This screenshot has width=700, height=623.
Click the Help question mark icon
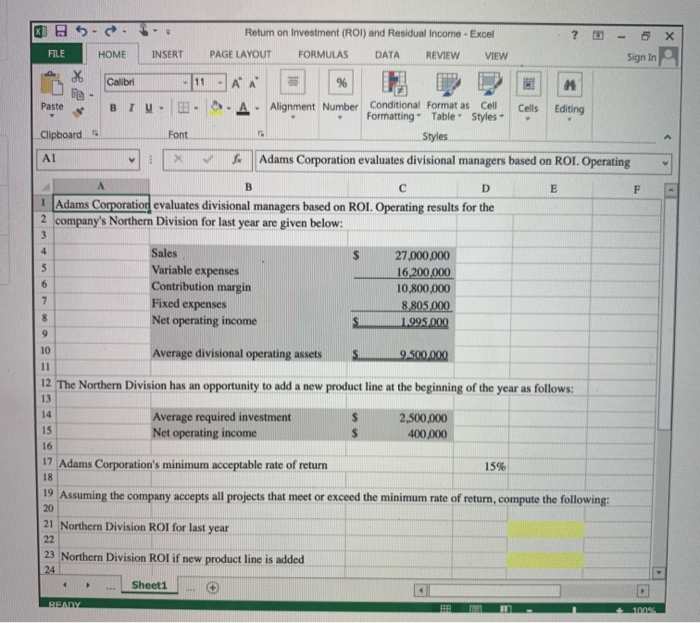click(x=575, y=35)
